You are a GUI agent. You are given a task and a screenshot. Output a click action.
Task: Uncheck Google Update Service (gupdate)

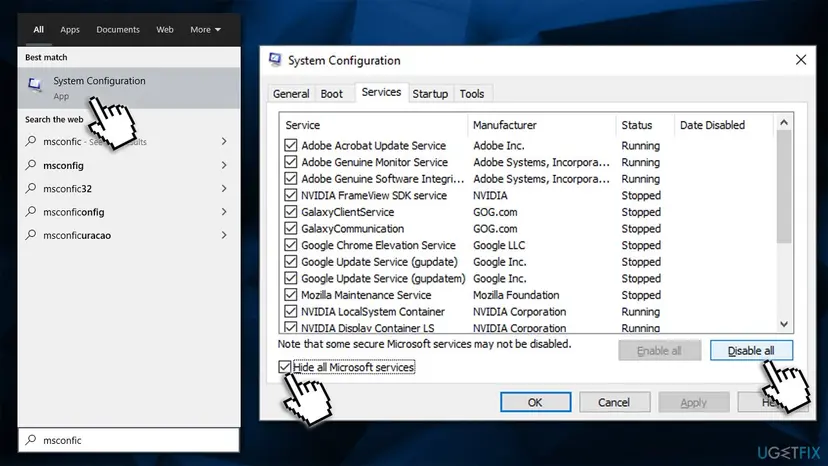pos(290,262)
